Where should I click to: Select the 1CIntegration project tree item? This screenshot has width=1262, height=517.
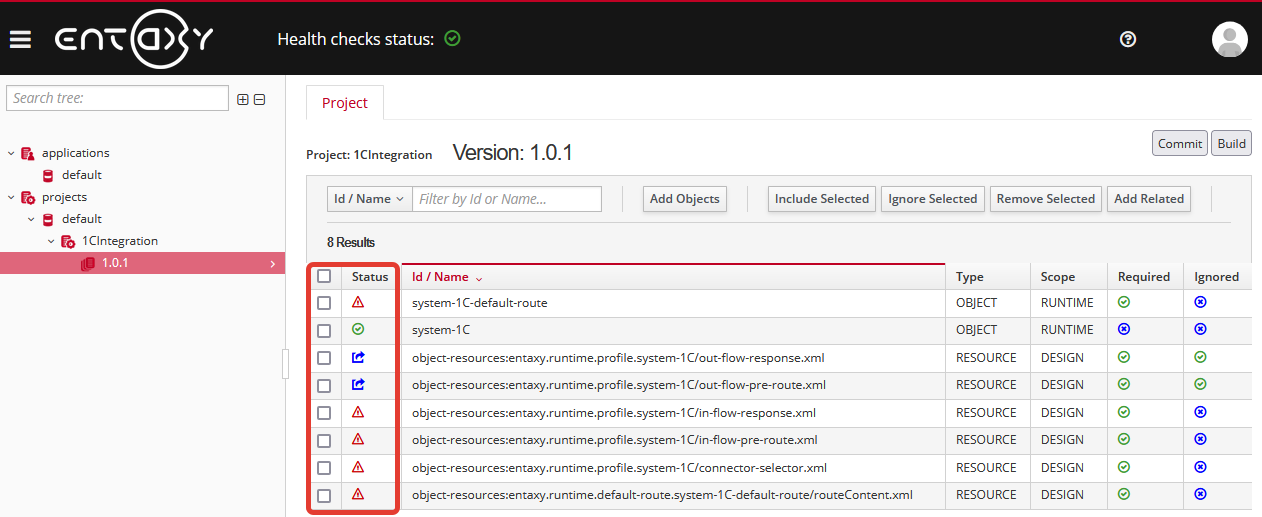(120, 241)
